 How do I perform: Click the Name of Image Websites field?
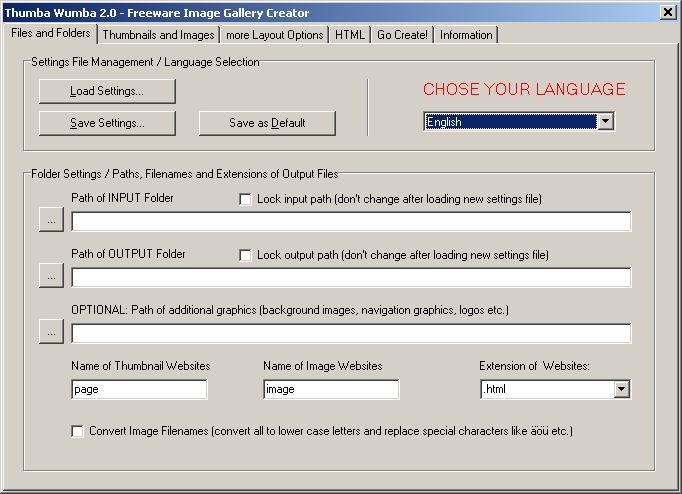331,389
